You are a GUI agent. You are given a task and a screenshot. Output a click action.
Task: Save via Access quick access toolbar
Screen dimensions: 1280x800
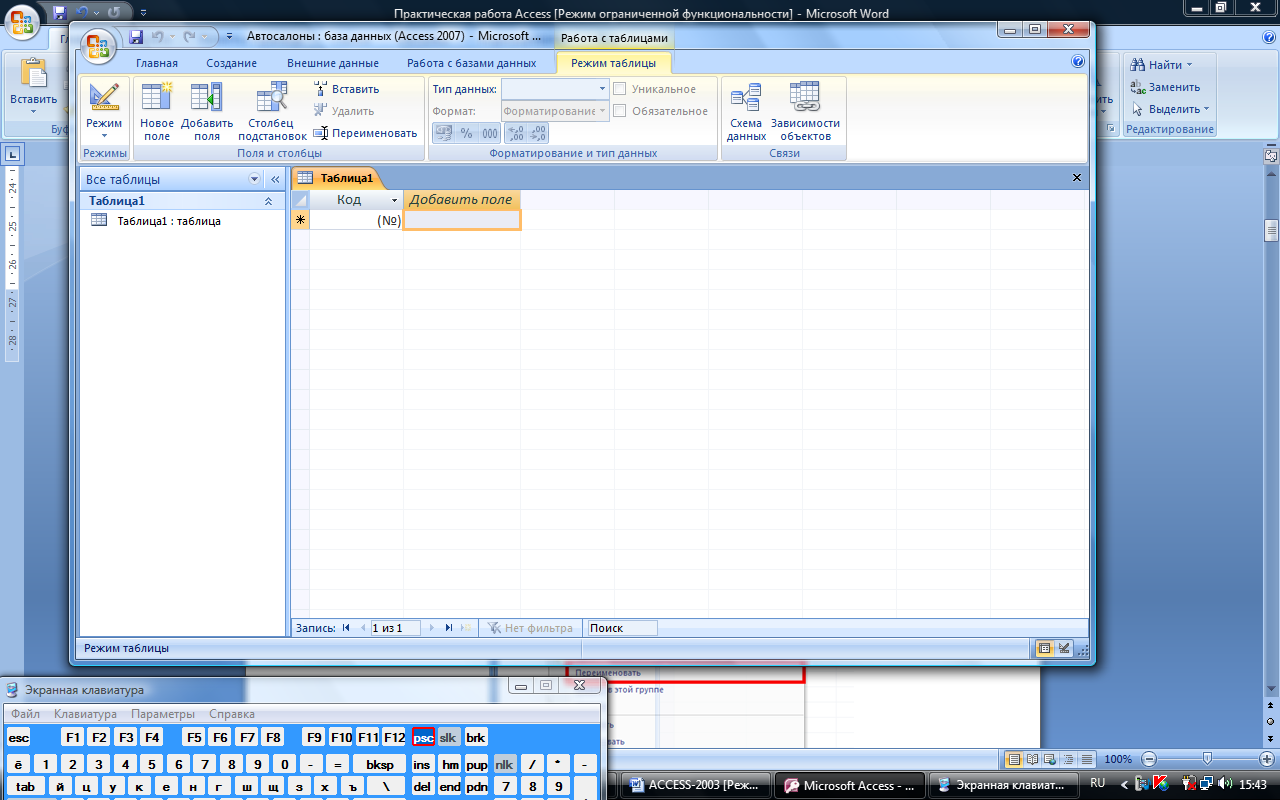point(136,37)
